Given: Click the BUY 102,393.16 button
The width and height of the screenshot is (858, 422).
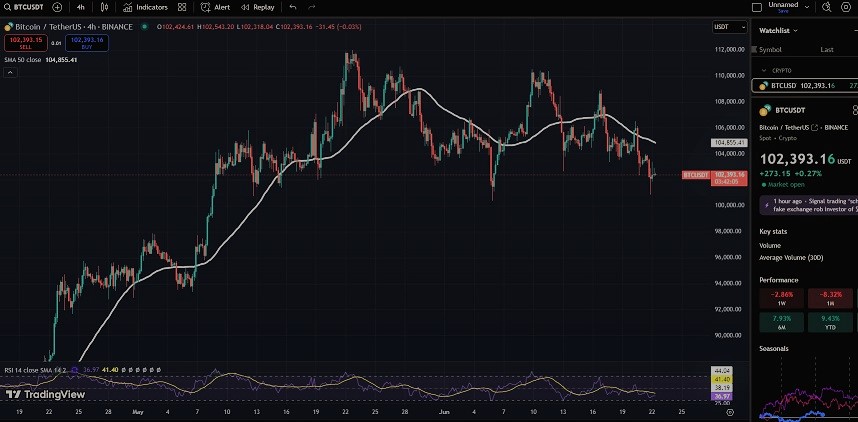Looking at the screenshot, I should click(86, 43).
